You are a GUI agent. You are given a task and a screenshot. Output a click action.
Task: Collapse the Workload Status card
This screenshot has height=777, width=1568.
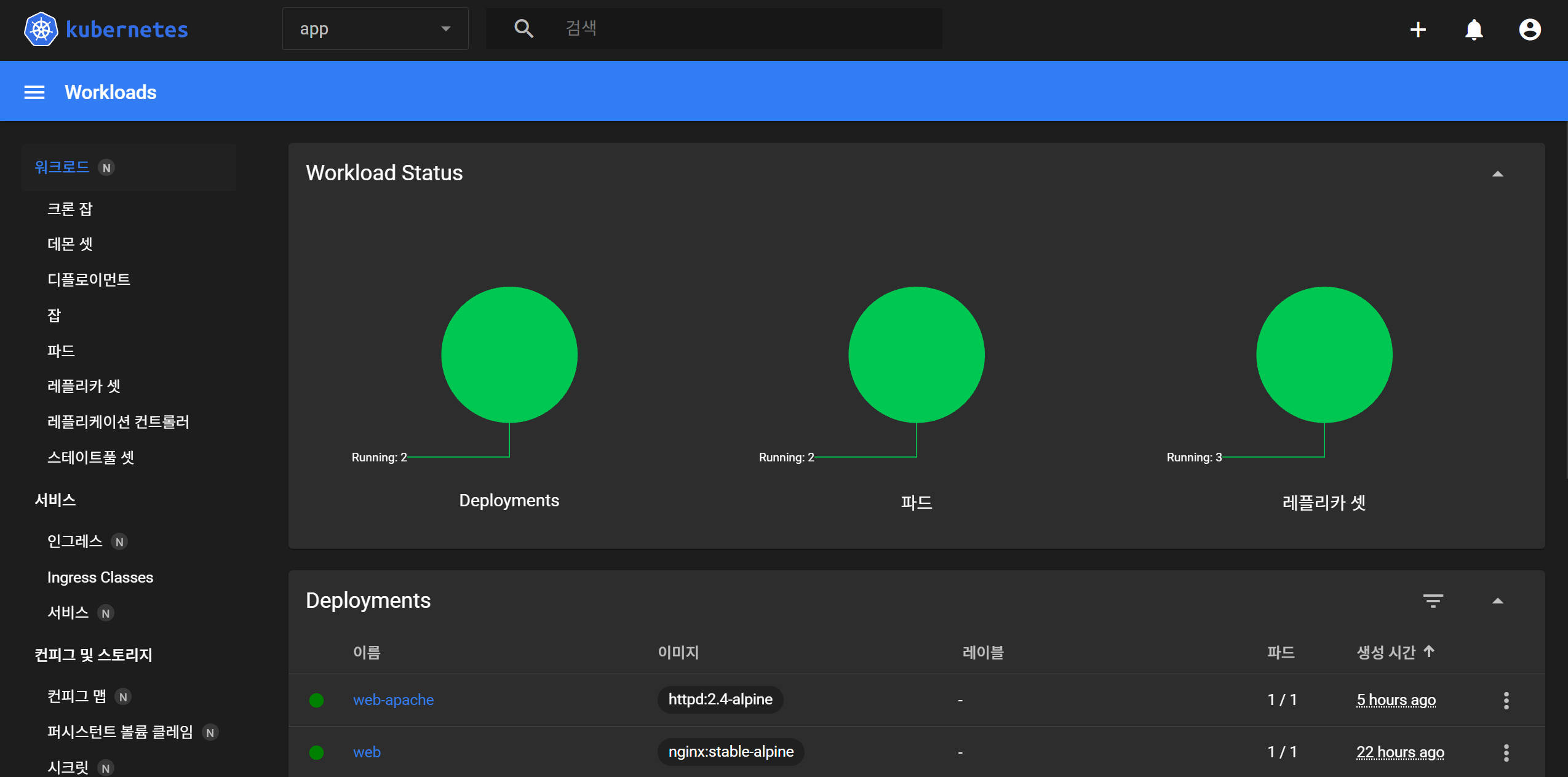[x=1498, y=174]
